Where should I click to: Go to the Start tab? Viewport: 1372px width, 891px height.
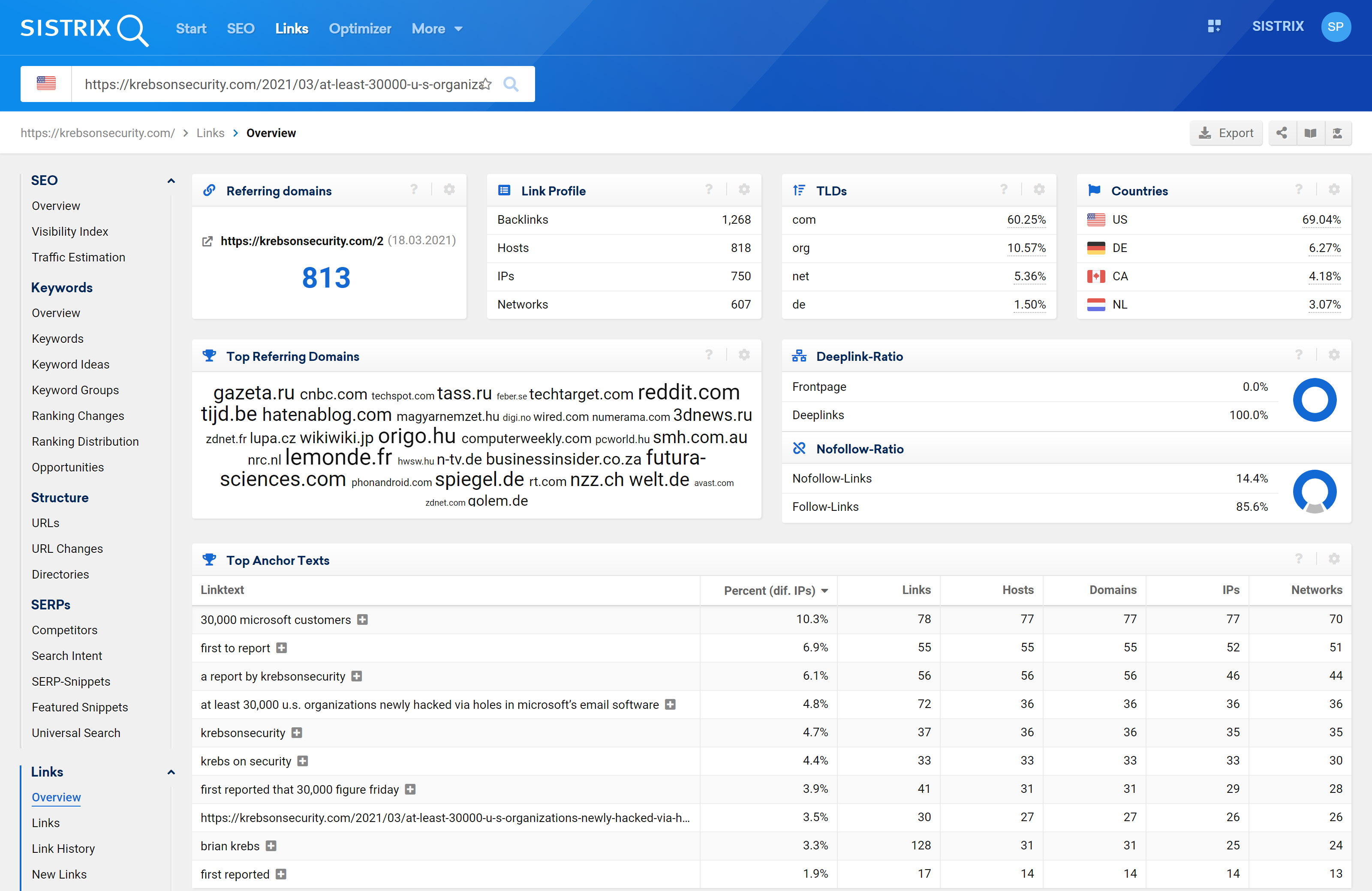point(191,29)
